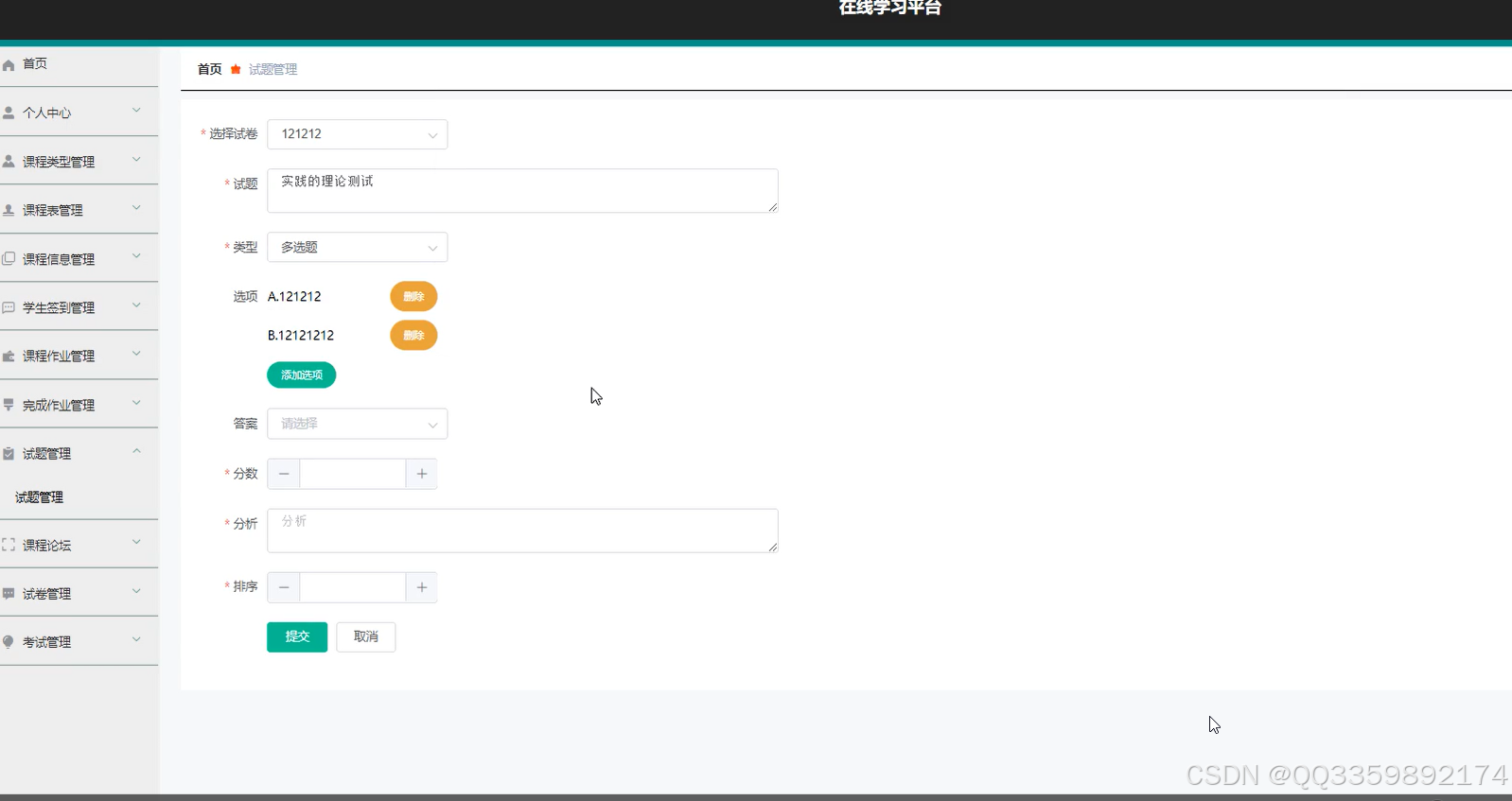
Task: Click the 试题管理 checklist icon
Action: (9, 454)
